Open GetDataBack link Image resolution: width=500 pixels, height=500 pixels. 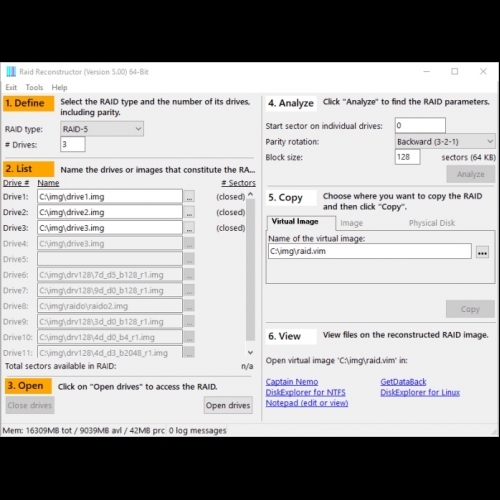[x=403, y=382]
